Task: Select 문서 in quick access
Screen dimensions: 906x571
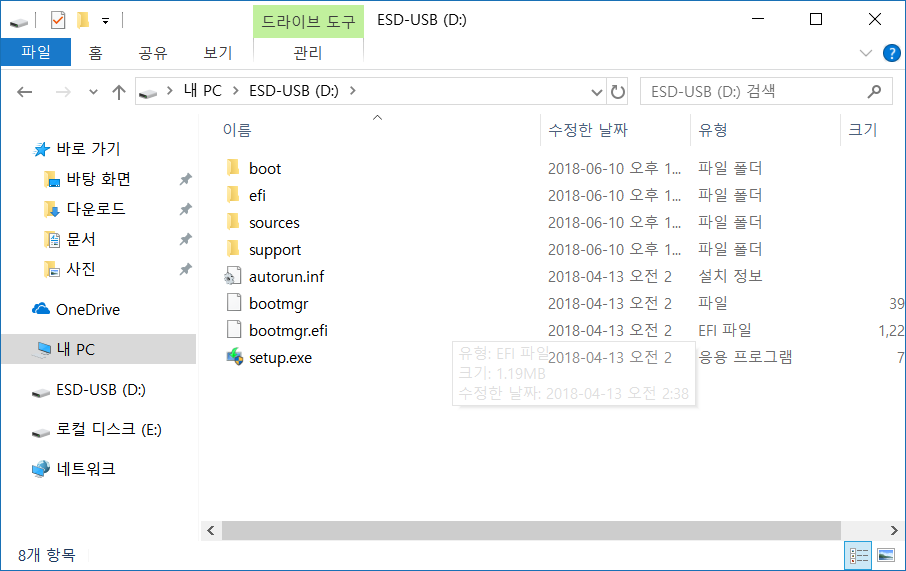Action: 81,239
